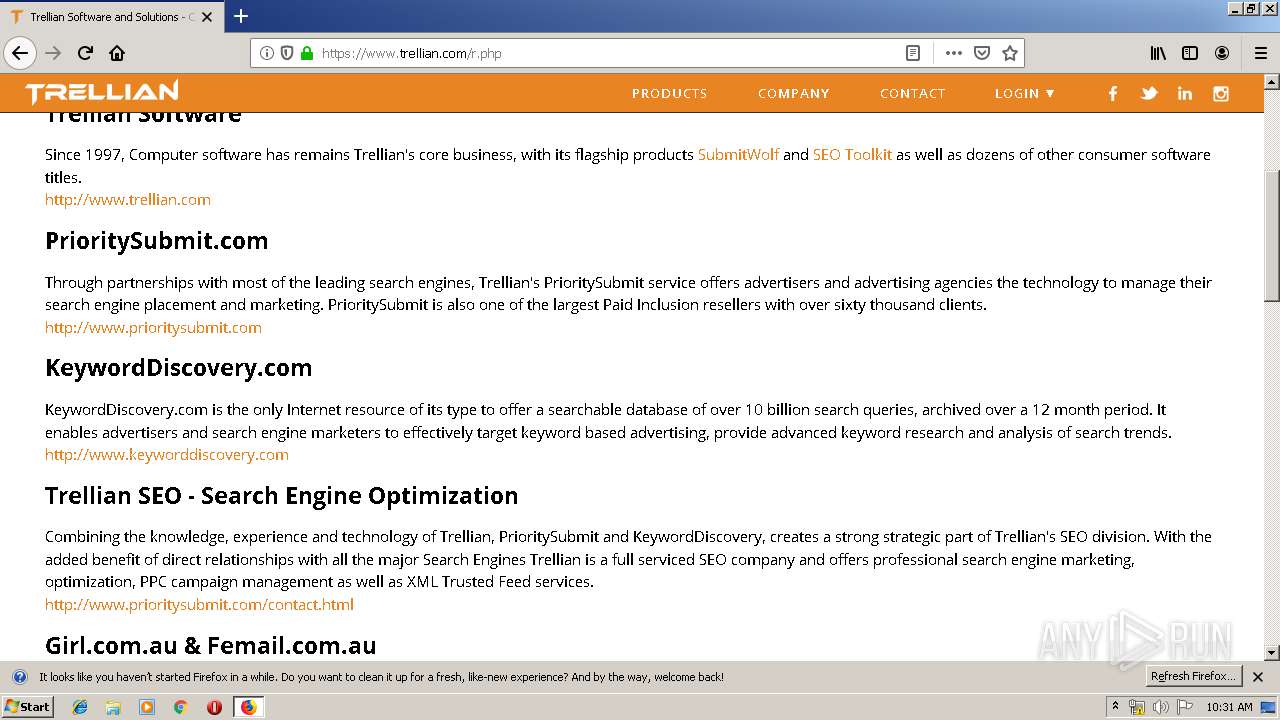The width and height of the screenshot is (1280, 720).
Task: Open page actions three-dot menu
Action: tap(953, 53)
